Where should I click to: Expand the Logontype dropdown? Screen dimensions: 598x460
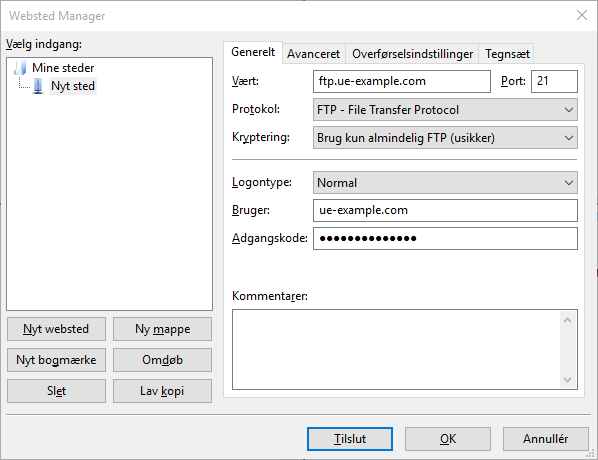click(x=445, y=183)
